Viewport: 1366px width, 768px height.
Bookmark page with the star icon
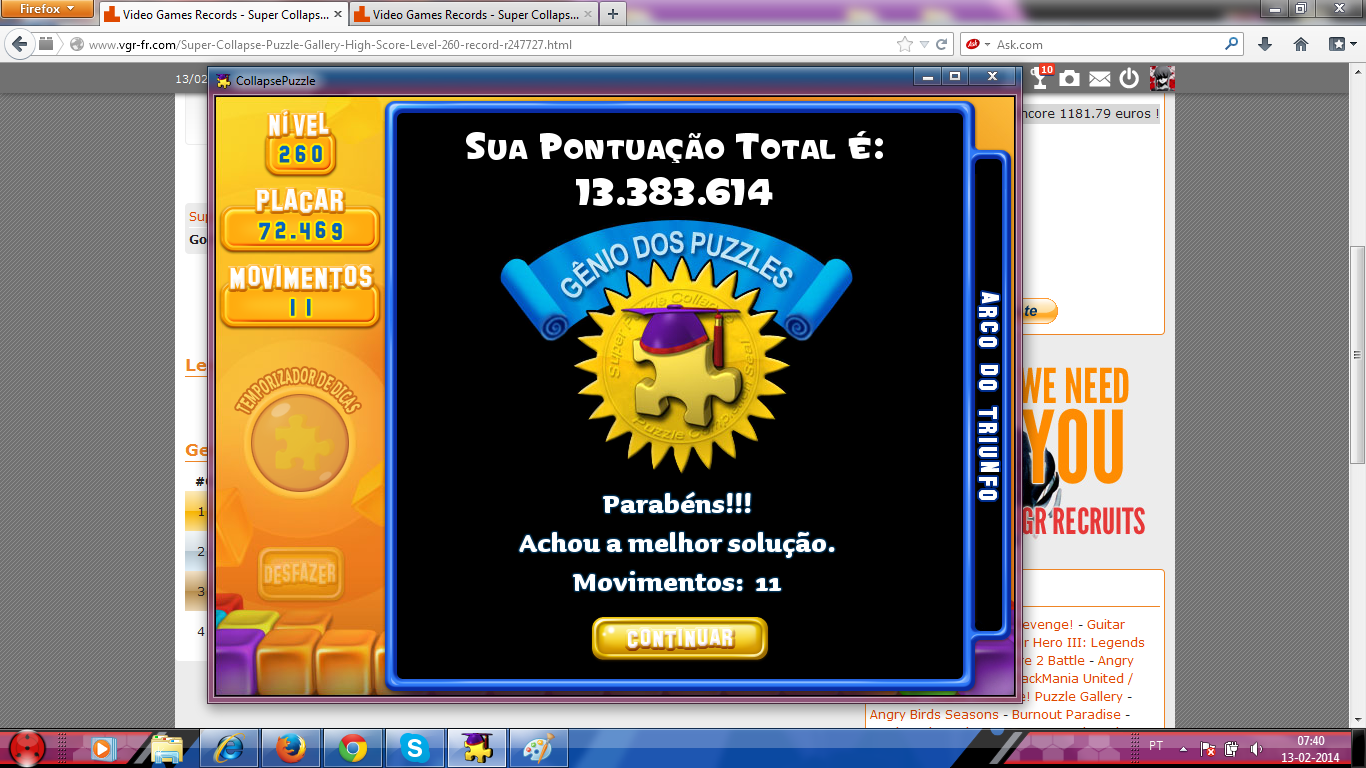(904, 44)
